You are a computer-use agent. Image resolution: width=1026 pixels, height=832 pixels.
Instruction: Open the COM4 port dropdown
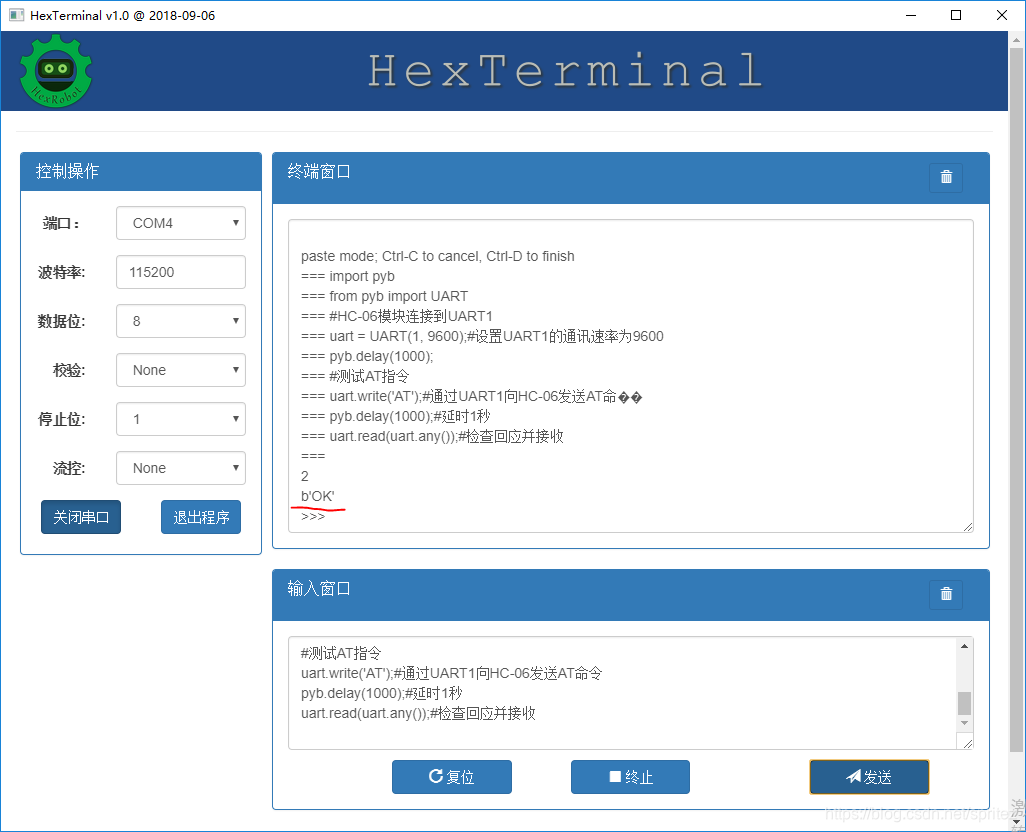point(181,223)
